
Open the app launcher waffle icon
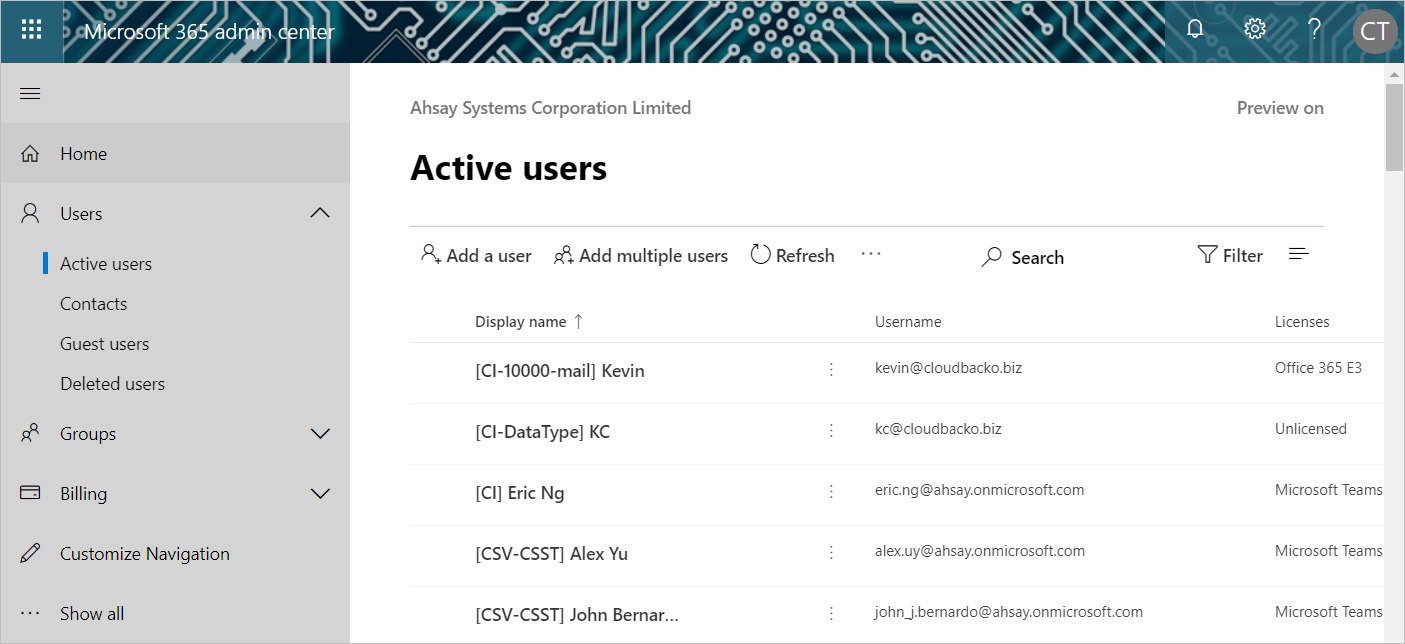point(31,30)
